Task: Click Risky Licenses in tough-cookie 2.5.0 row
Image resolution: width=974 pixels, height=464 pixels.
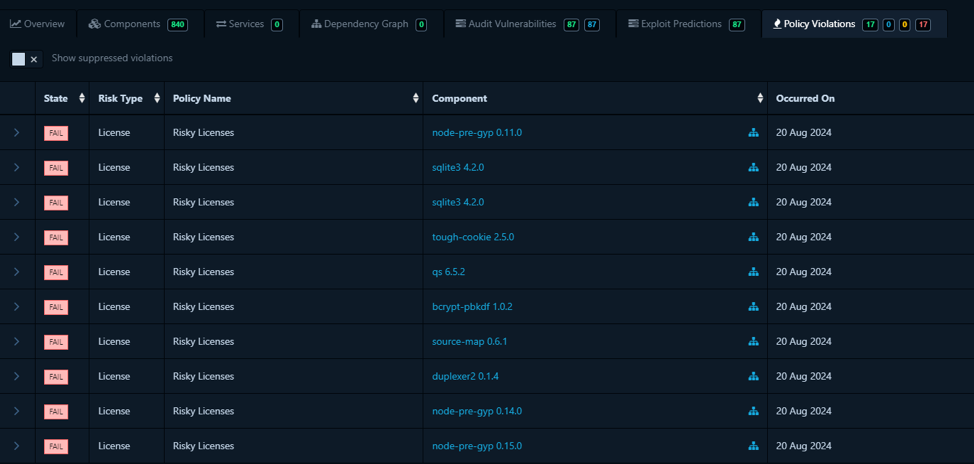Action: tap(203, 237)
